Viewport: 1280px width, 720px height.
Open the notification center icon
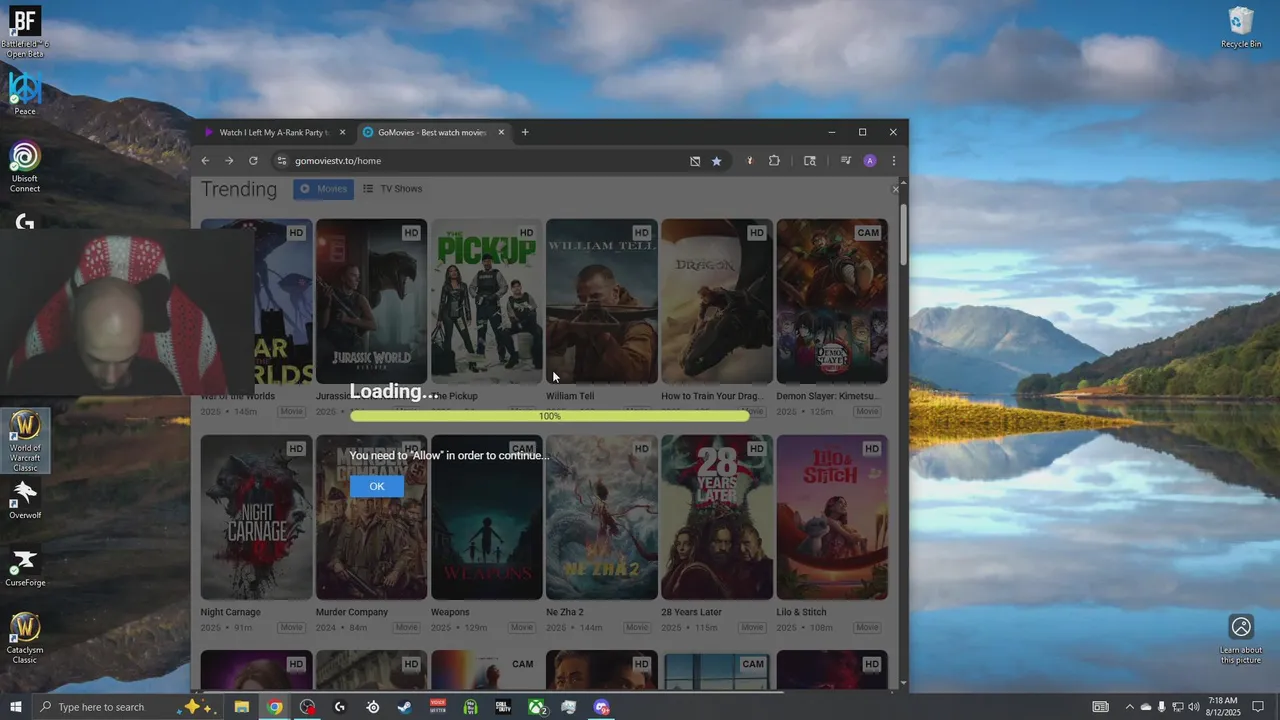tap(1260, 707)
